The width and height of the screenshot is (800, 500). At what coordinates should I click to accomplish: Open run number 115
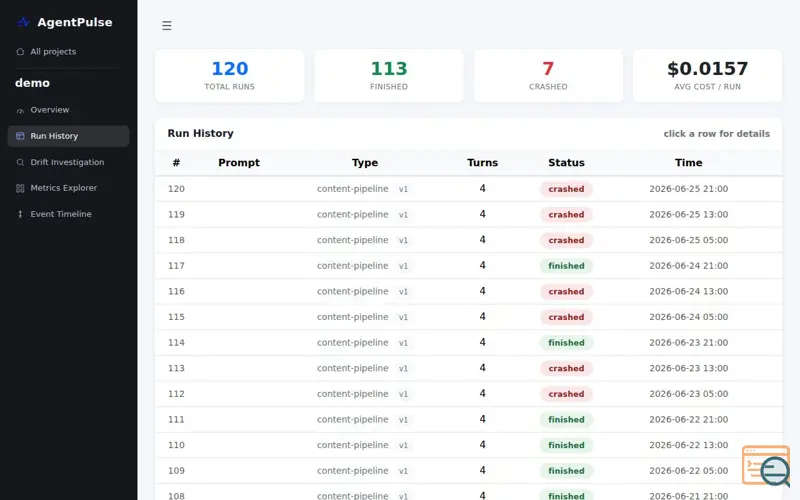click(x=468, y=317)
